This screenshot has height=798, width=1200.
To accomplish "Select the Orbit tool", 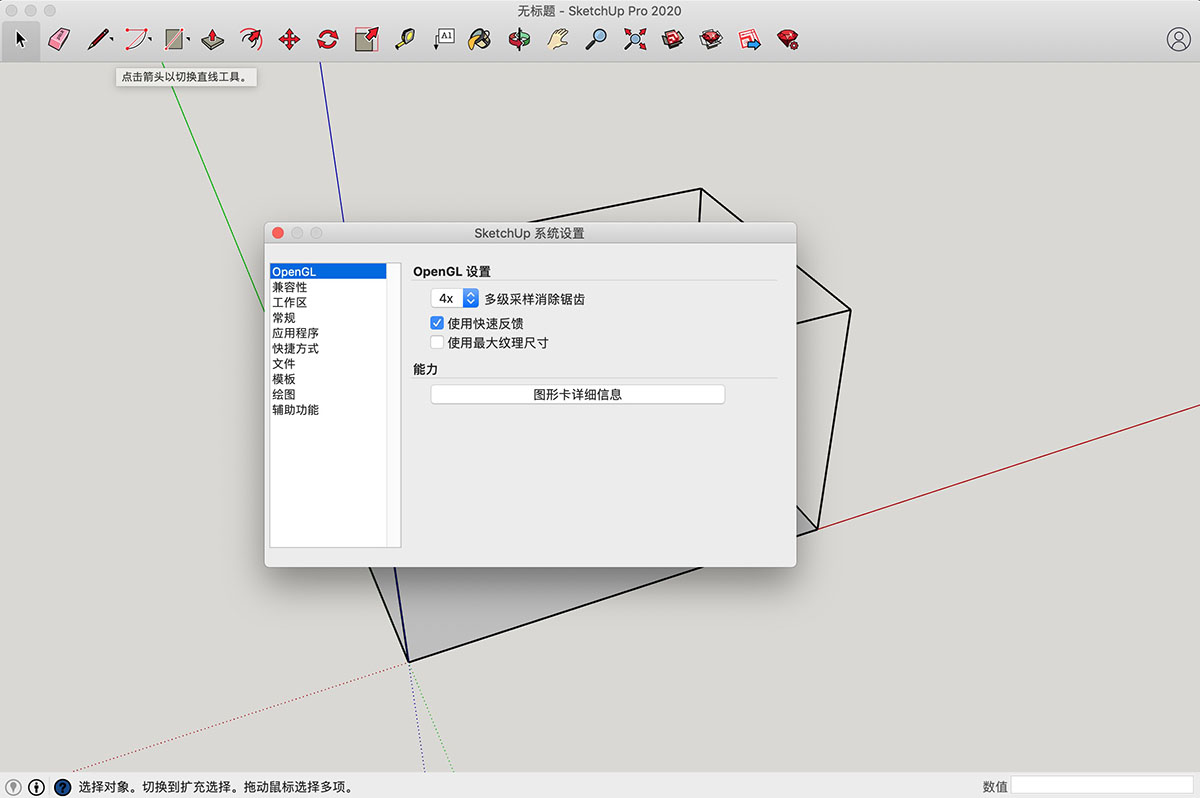I will tap(519, 40).
